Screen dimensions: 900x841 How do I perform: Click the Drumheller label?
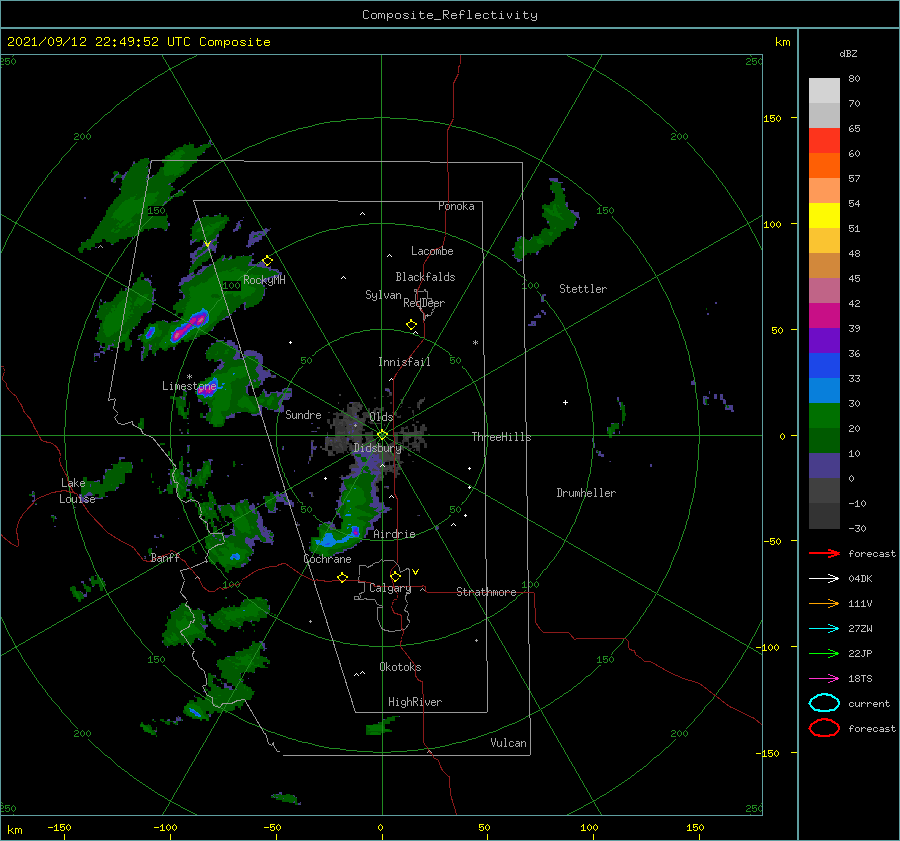(x=586, y=493)
